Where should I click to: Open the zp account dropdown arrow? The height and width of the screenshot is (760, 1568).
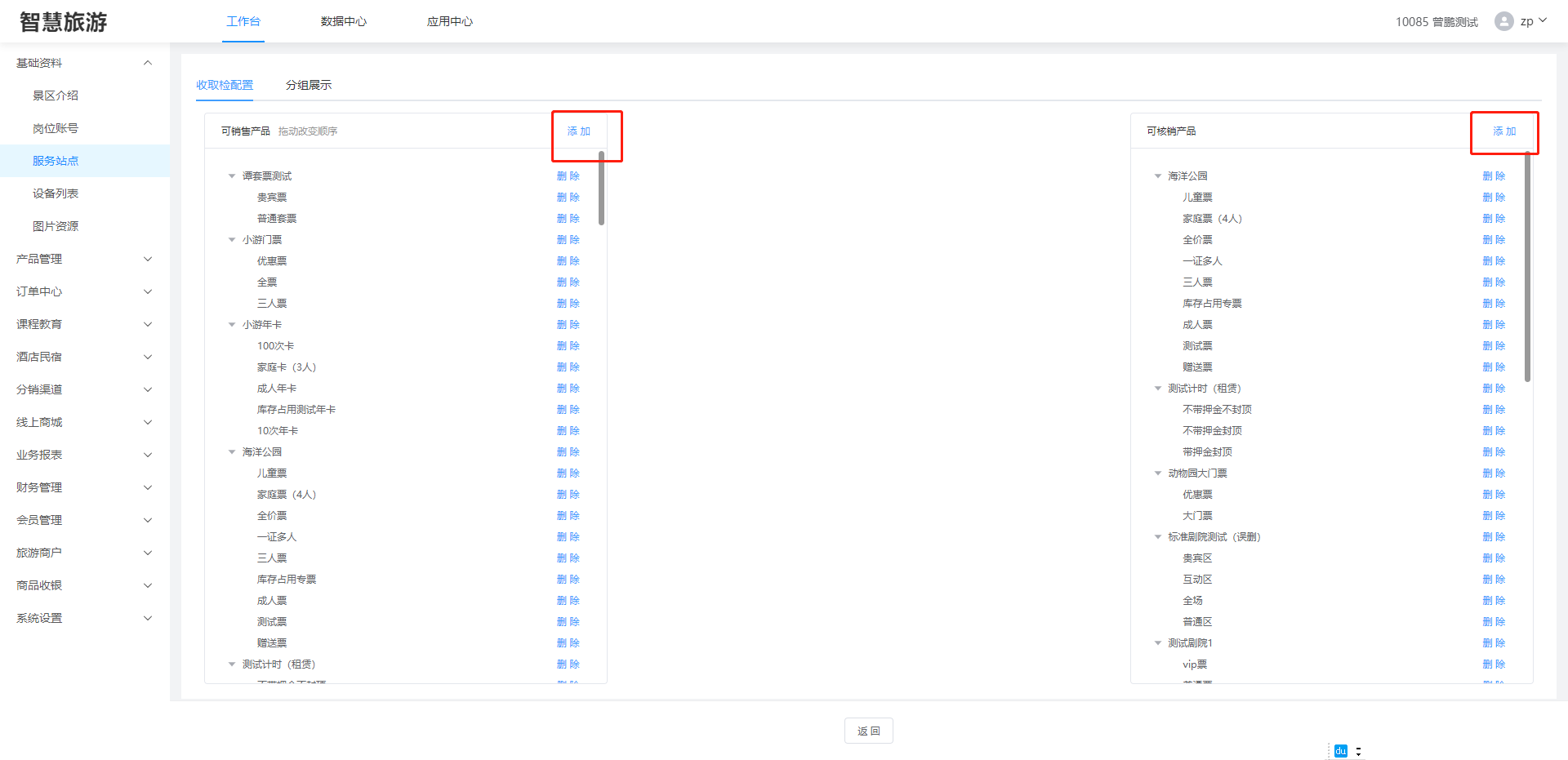(1543, 20)
